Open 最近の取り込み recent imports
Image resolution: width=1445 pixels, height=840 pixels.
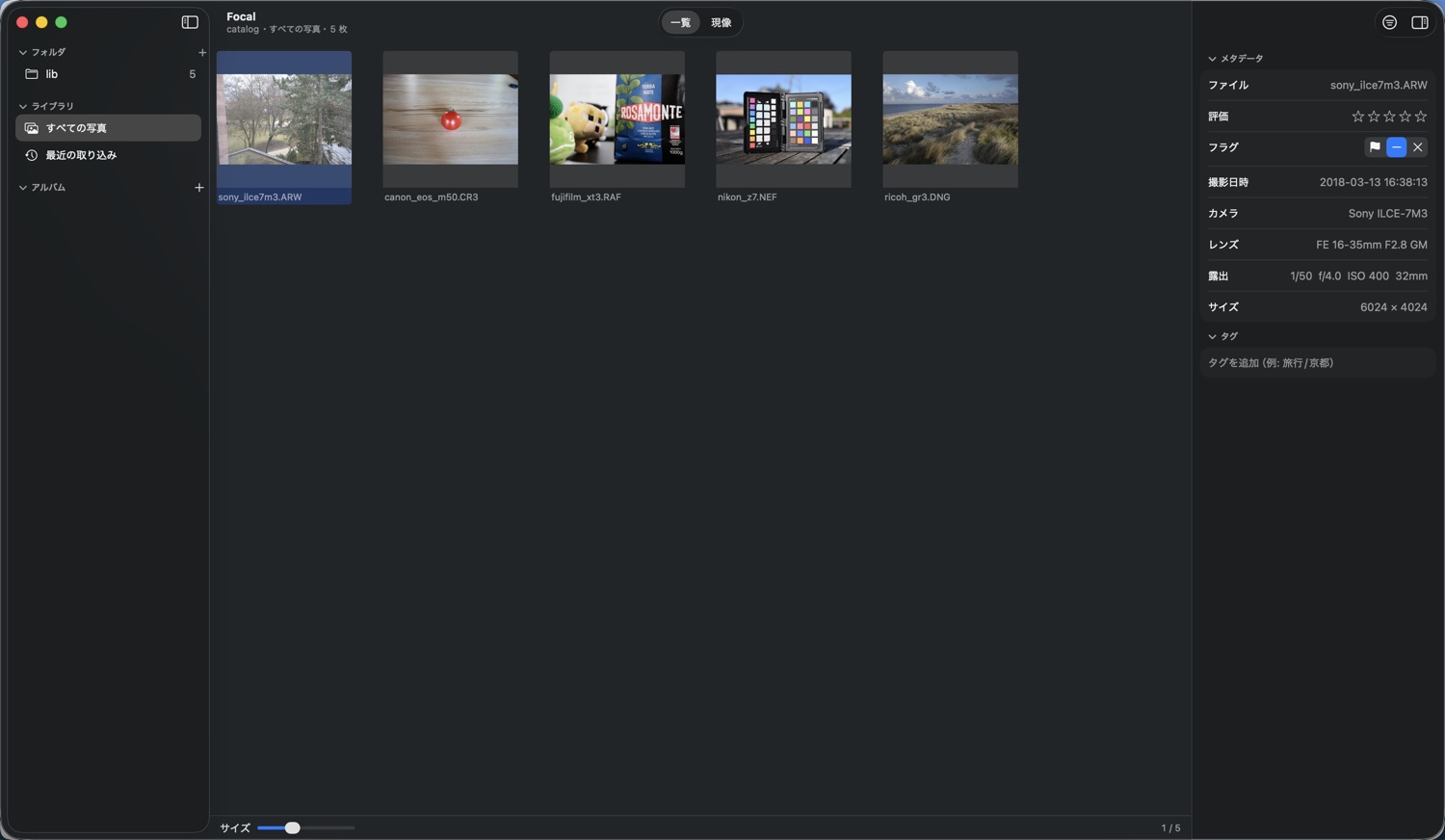[x=108, y=155]
